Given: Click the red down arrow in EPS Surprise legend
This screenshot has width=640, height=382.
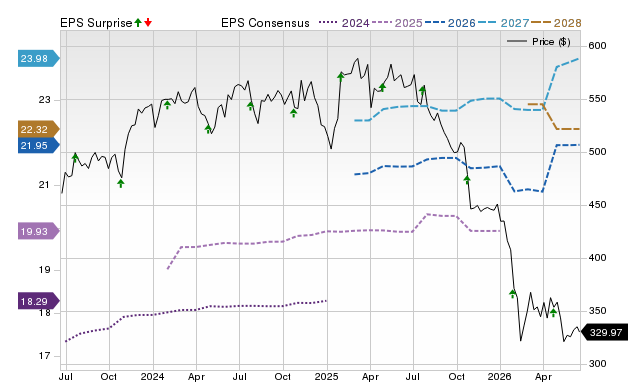Looking at the screenshot, I should point(148,22).
